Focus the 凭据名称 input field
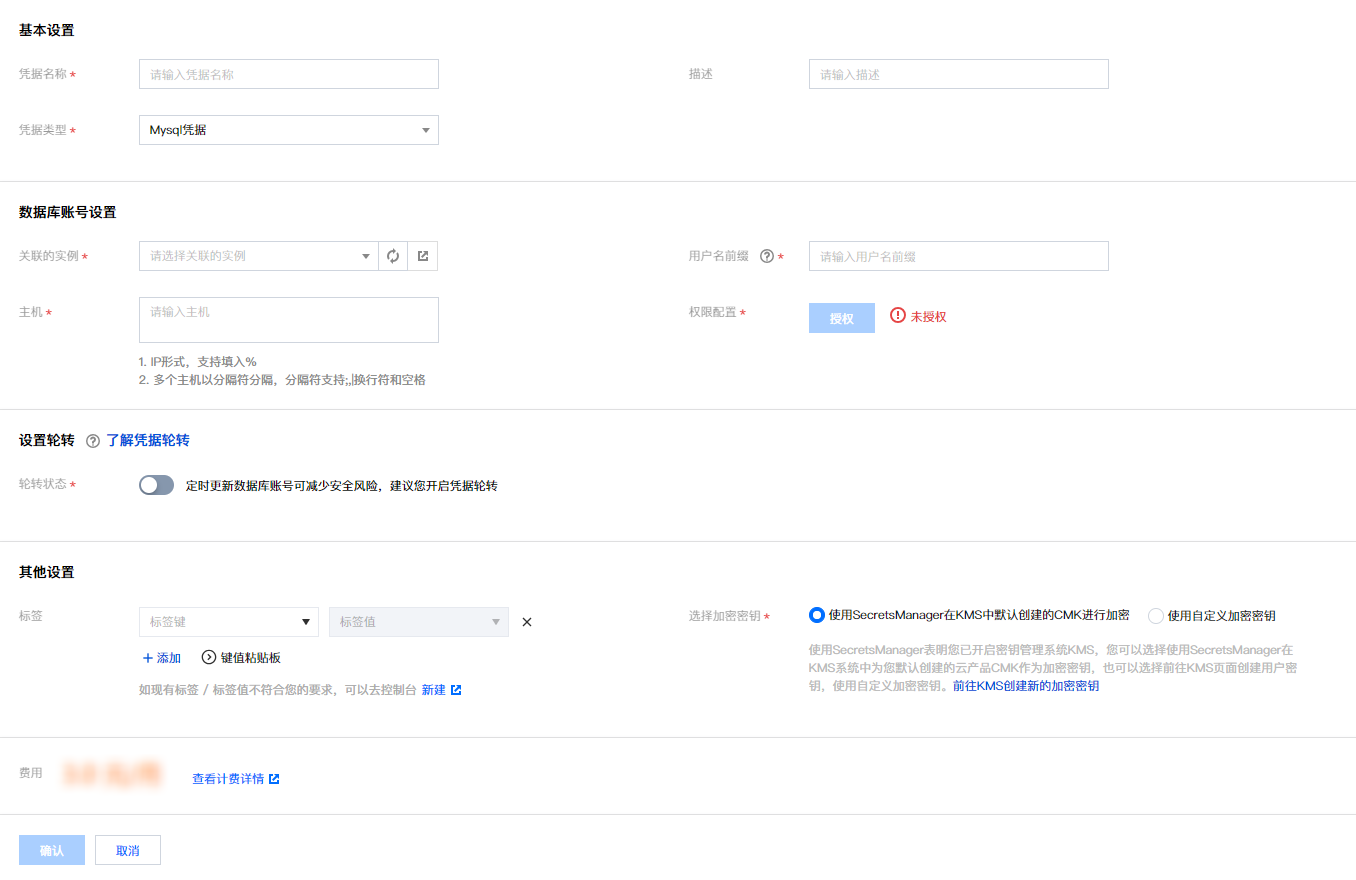 click(289, 74)
